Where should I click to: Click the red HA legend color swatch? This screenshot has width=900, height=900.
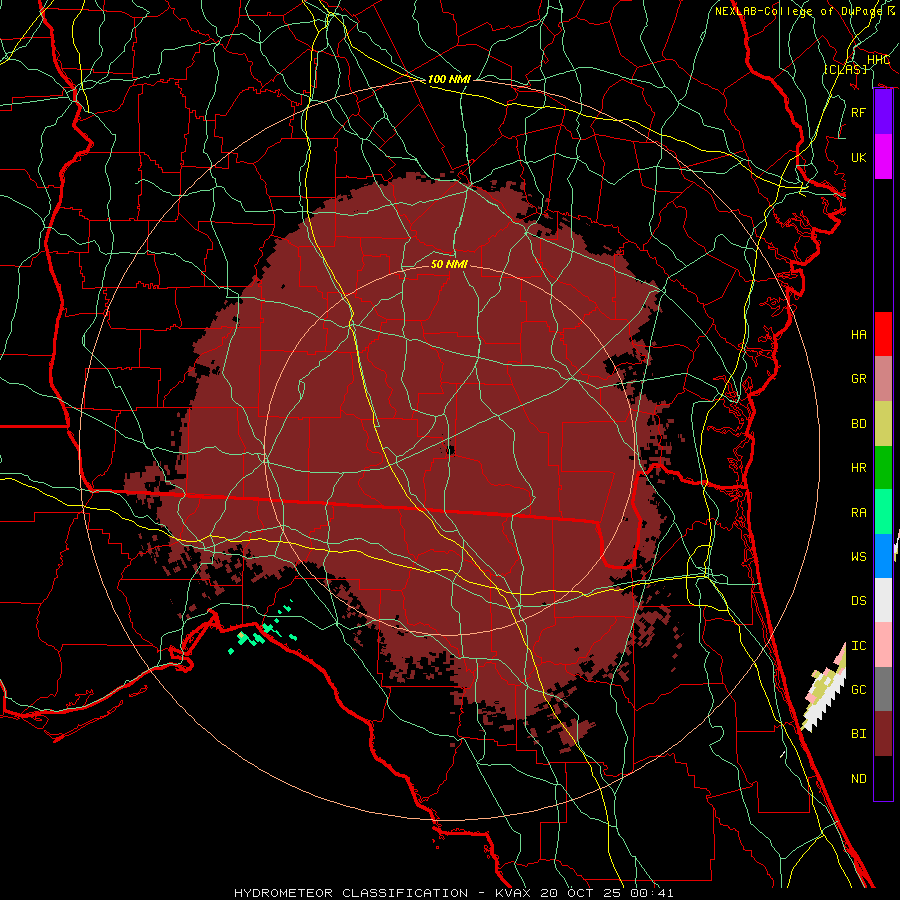coord(883,334)
